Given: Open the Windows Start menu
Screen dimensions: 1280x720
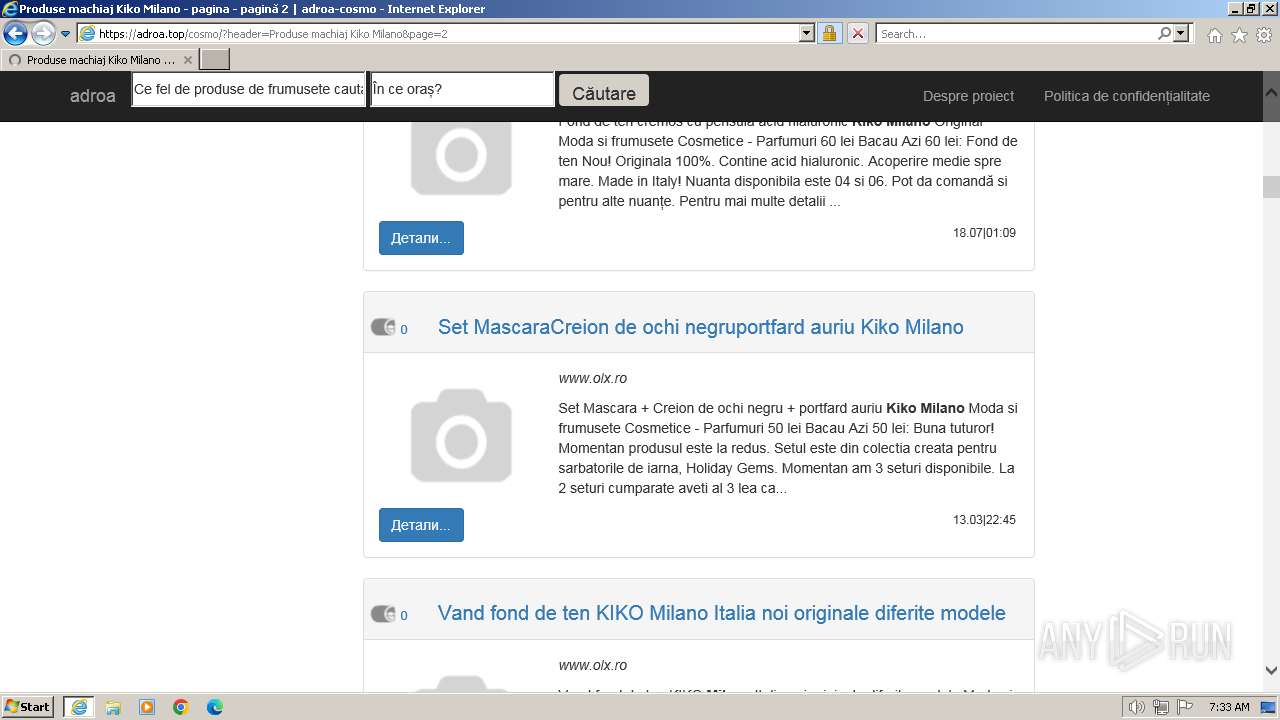Looking at the screenshot, I should coord(28,707).
